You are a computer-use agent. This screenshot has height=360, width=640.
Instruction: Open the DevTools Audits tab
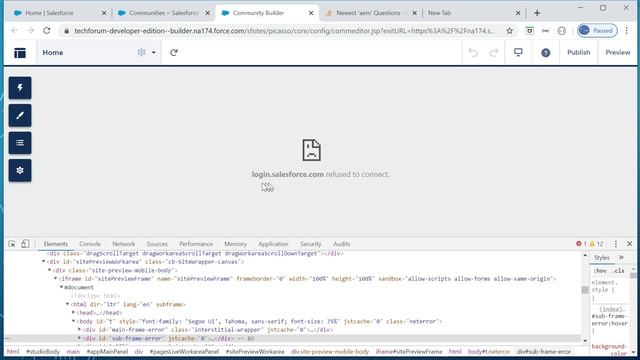342,244
